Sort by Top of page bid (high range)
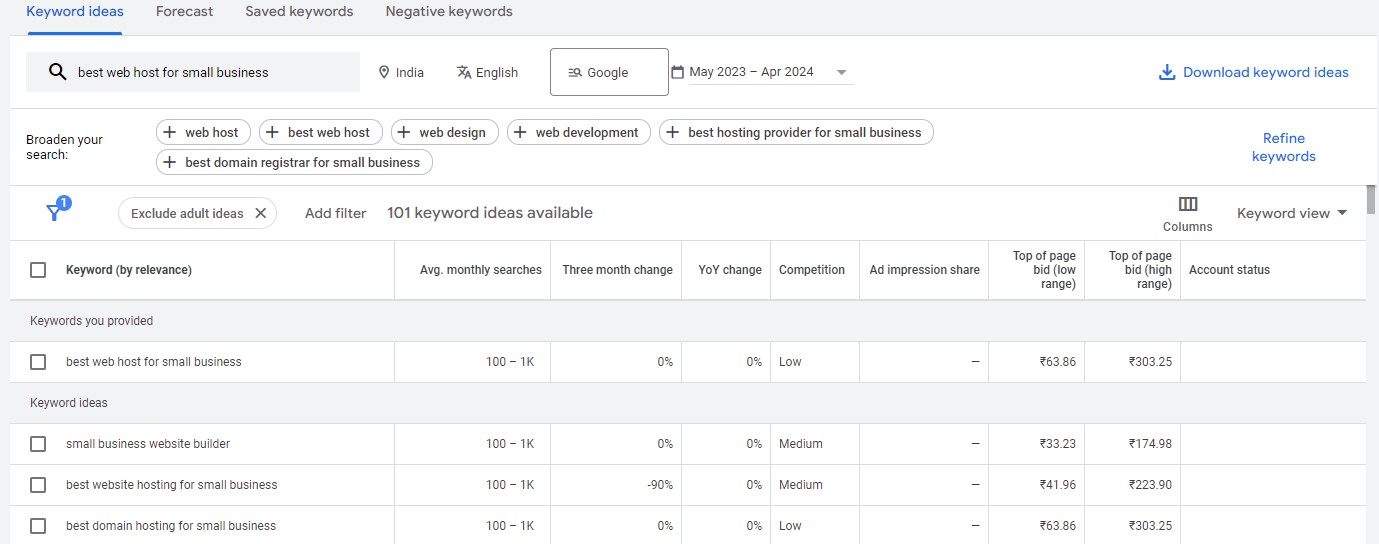 1140,270
